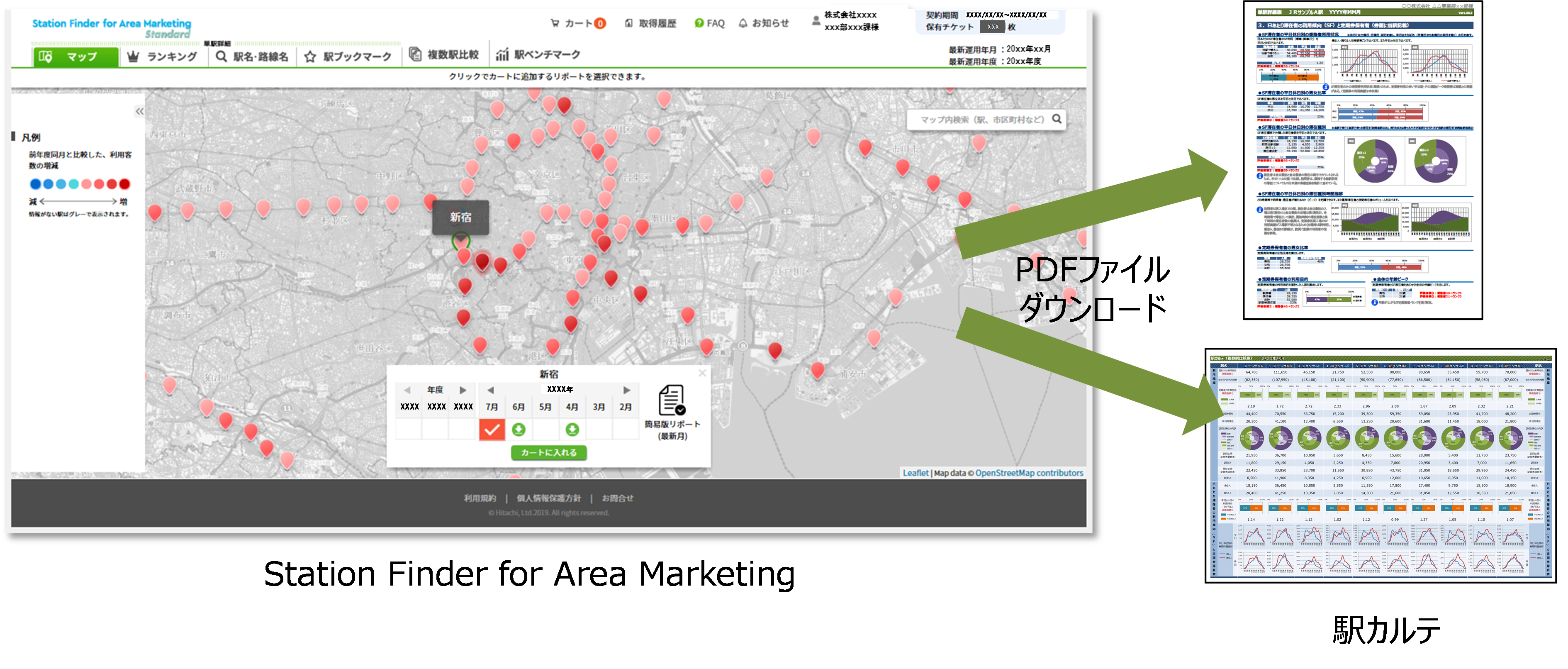Select the empty 3月 report cell
This screenshot has height=669, width=1568.
(x=599, y=430)
